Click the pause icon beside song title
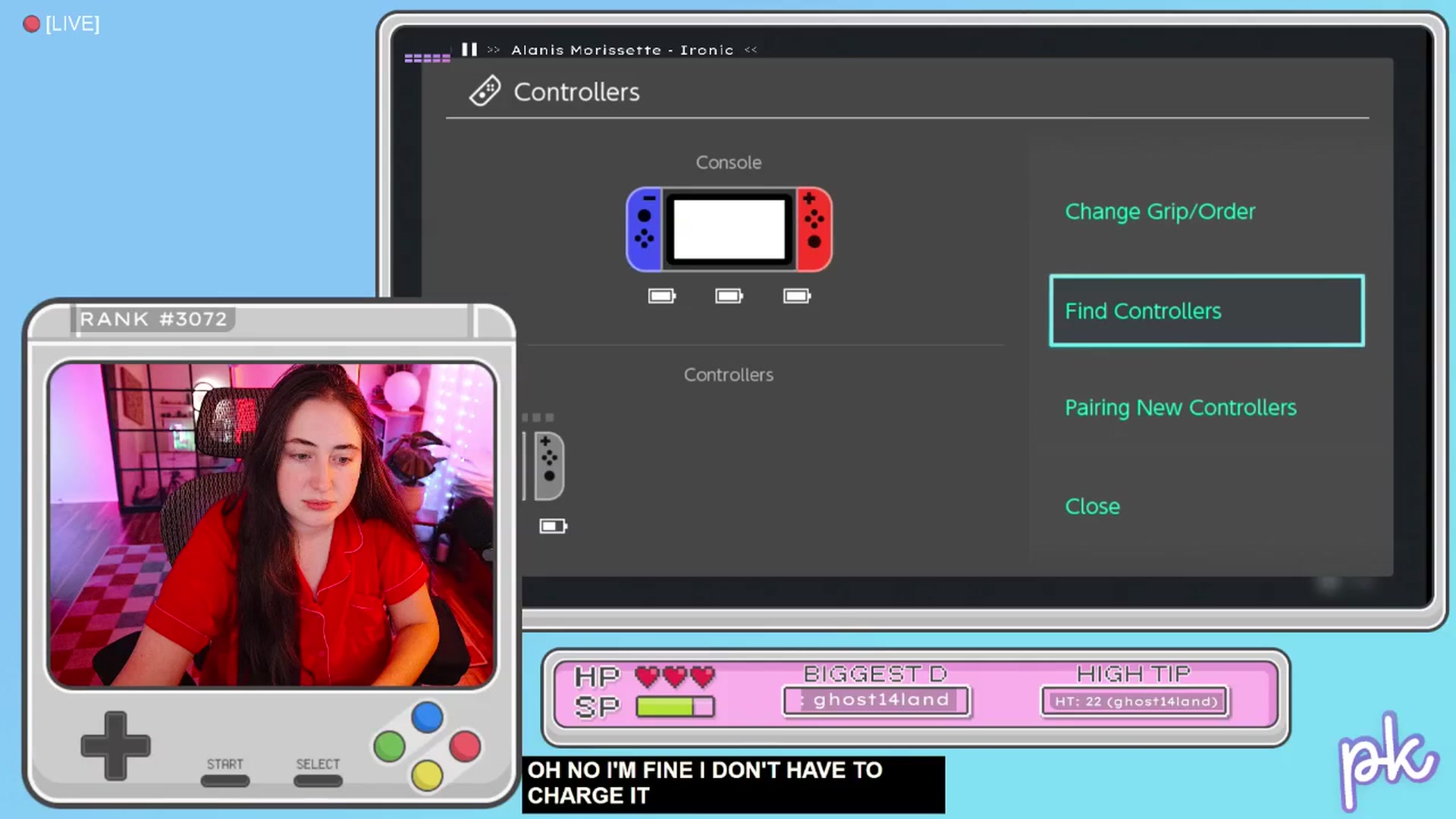1456x819 pixels. click(x=469, y=49)
